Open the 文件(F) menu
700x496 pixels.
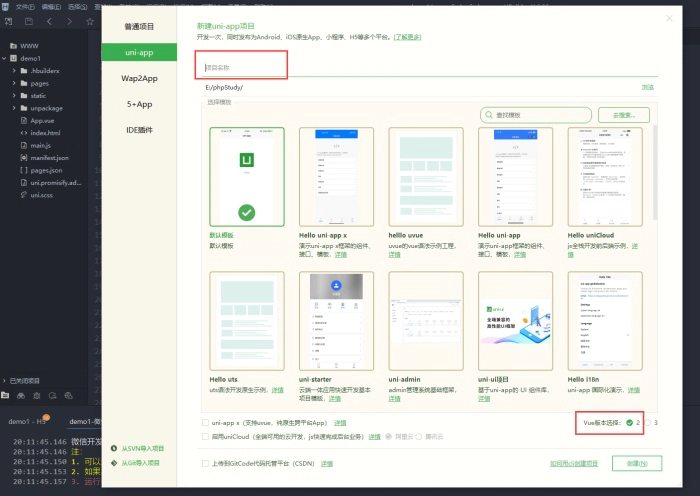pyautogui.click(x=25, y=7)
